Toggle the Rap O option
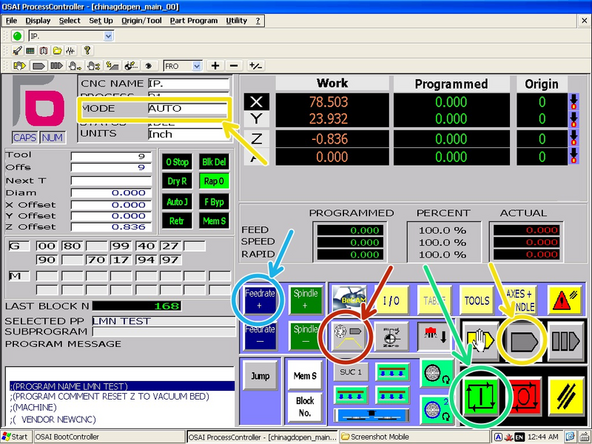The width and height of the screenshot is (592, 444). click(x=214, y=182)
